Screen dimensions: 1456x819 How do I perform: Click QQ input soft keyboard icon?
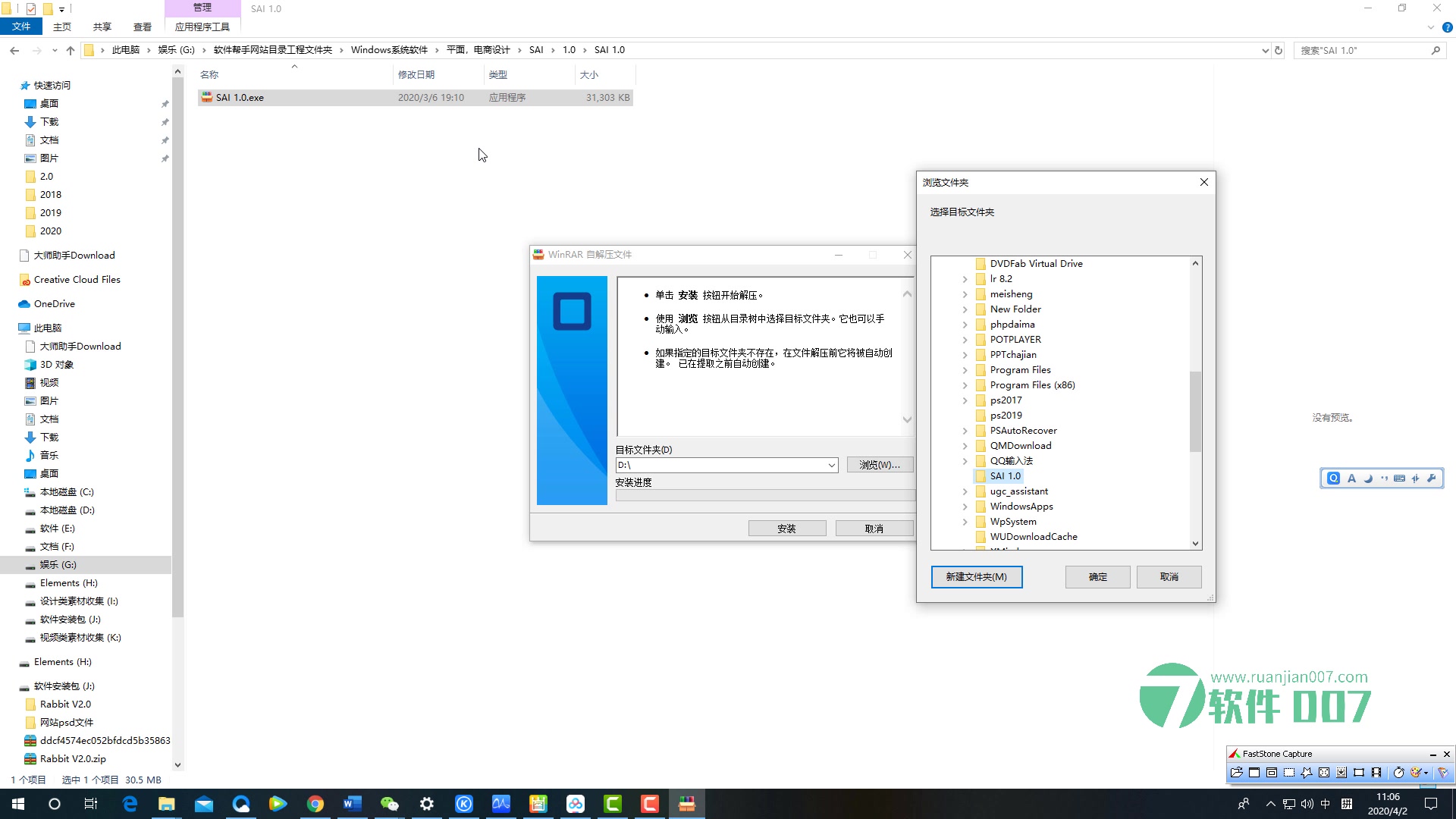coord(1399,479)
